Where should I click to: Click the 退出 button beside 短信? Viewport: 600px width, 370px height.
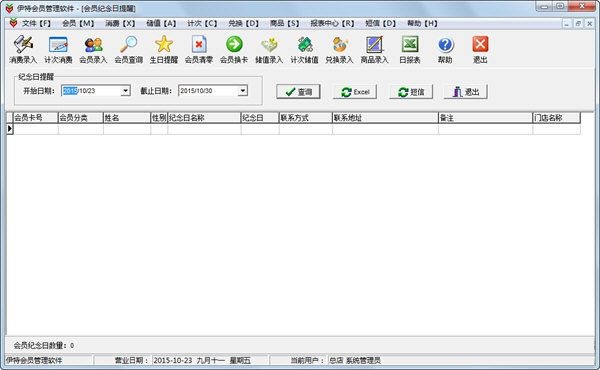click(x=466, y=92)
